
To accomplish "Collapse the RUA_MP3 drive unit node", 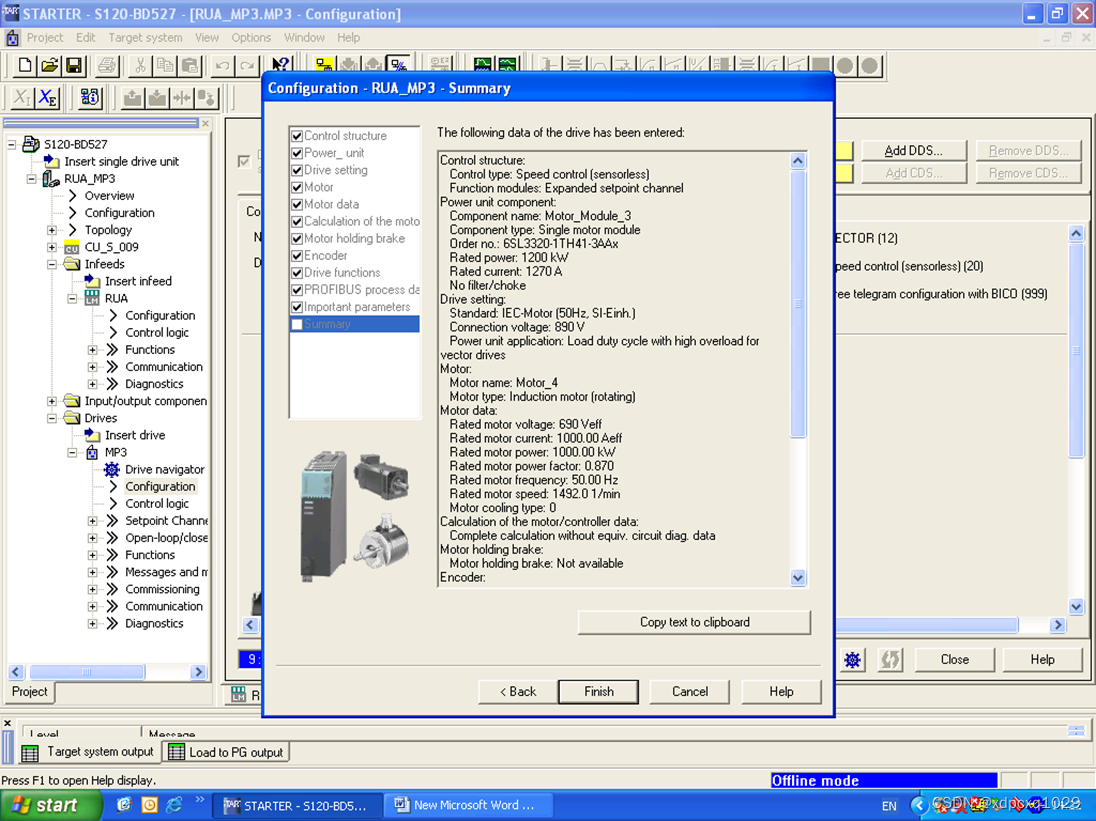I will [31, 179].
